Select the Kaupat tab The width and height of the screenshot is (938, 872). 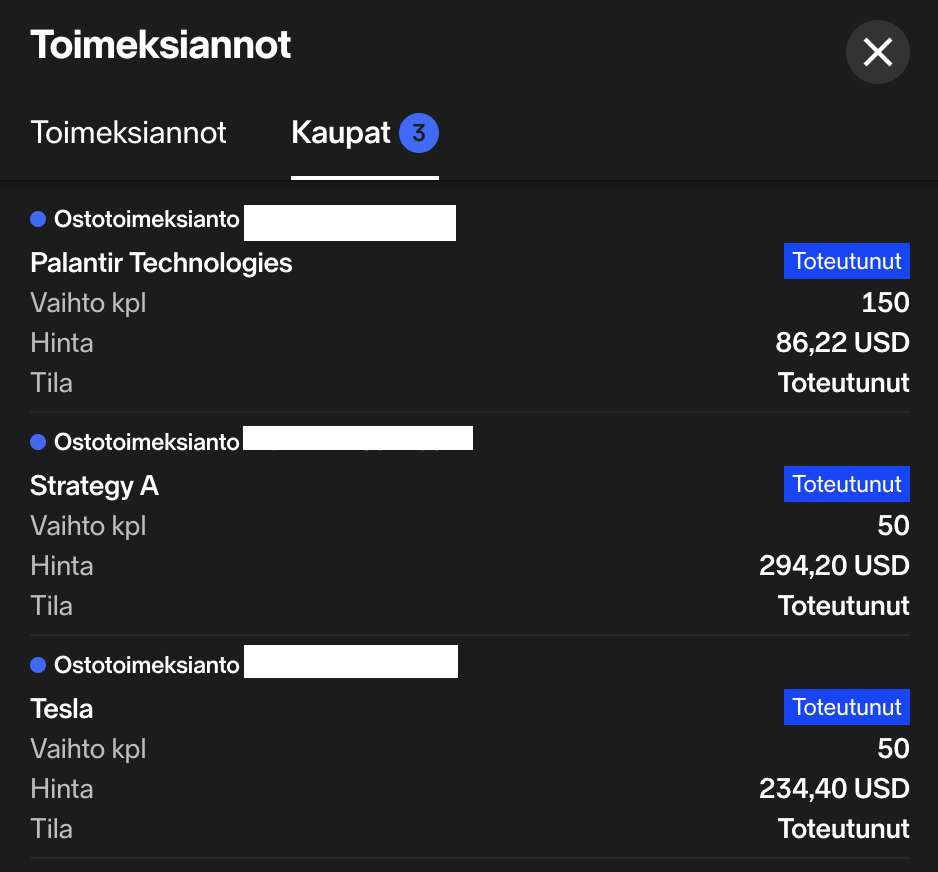click(x=340, y=133)
